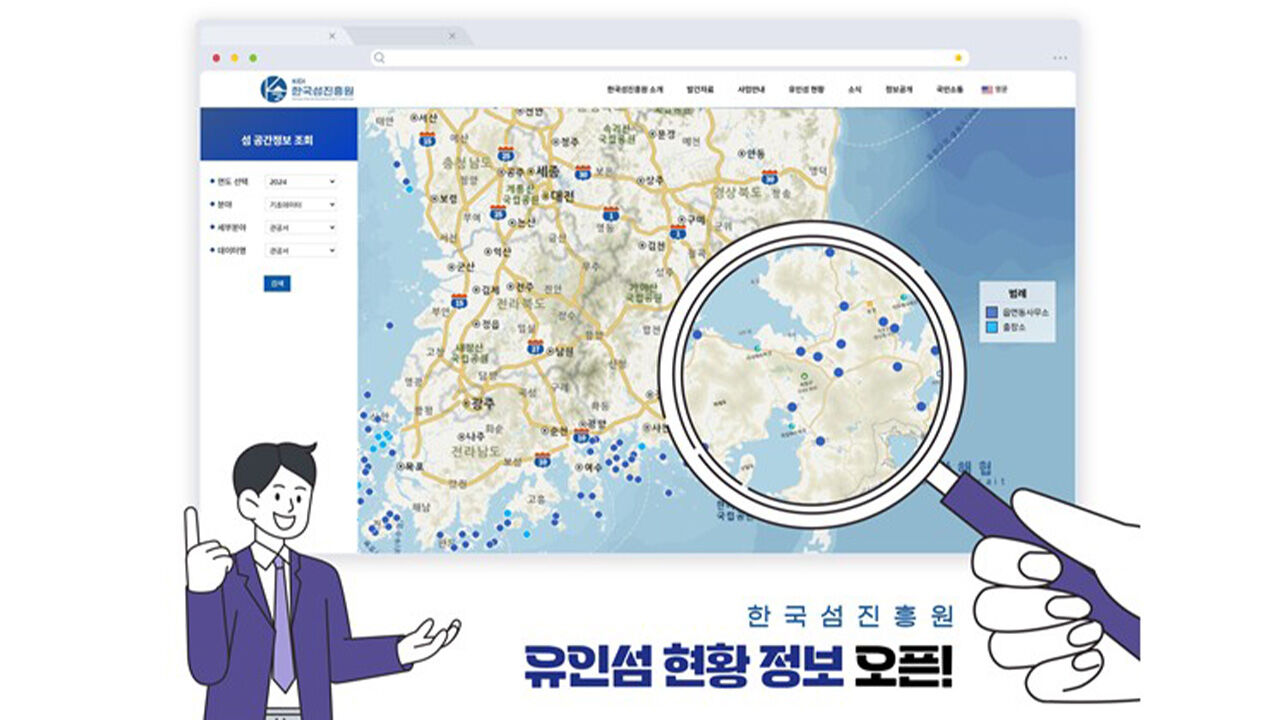Open the browser three-dot menu
The height and width of the screenshot is (720, 1280).
(1060, 58)
